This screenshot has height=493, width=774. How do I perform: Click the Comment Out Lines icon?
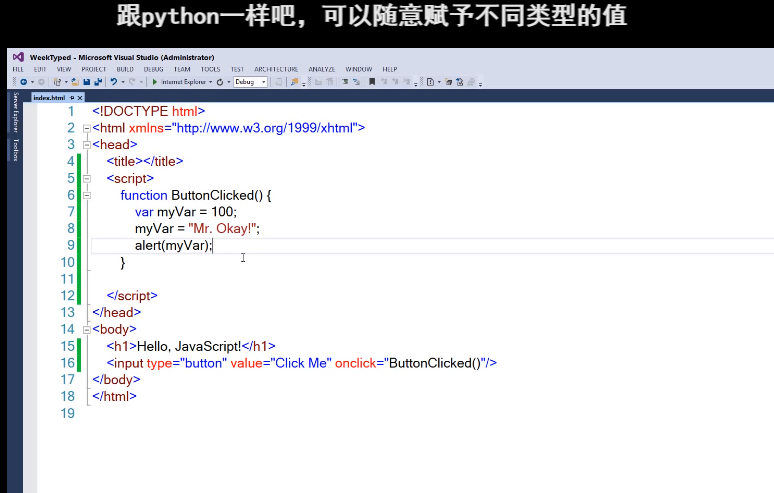(x=345, y=82)
